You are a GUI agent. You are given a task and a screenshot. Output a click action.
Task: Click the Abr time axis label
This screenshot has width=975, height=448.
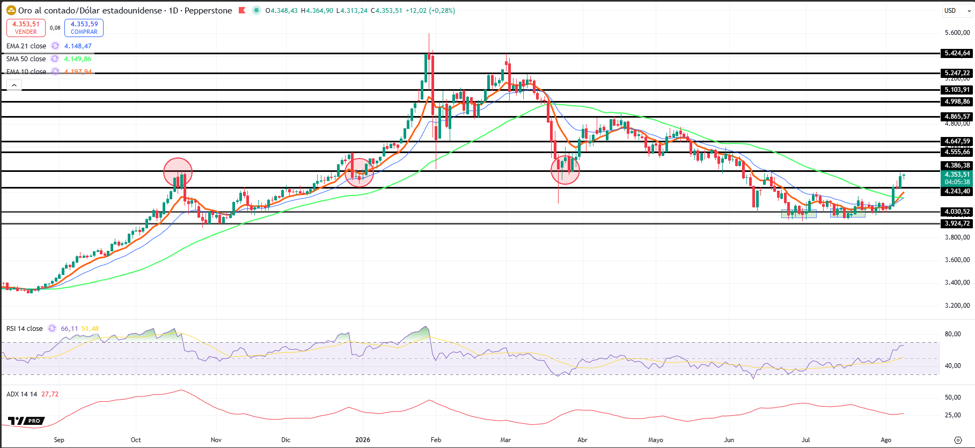pyautogui.click(x=583, y=439)
